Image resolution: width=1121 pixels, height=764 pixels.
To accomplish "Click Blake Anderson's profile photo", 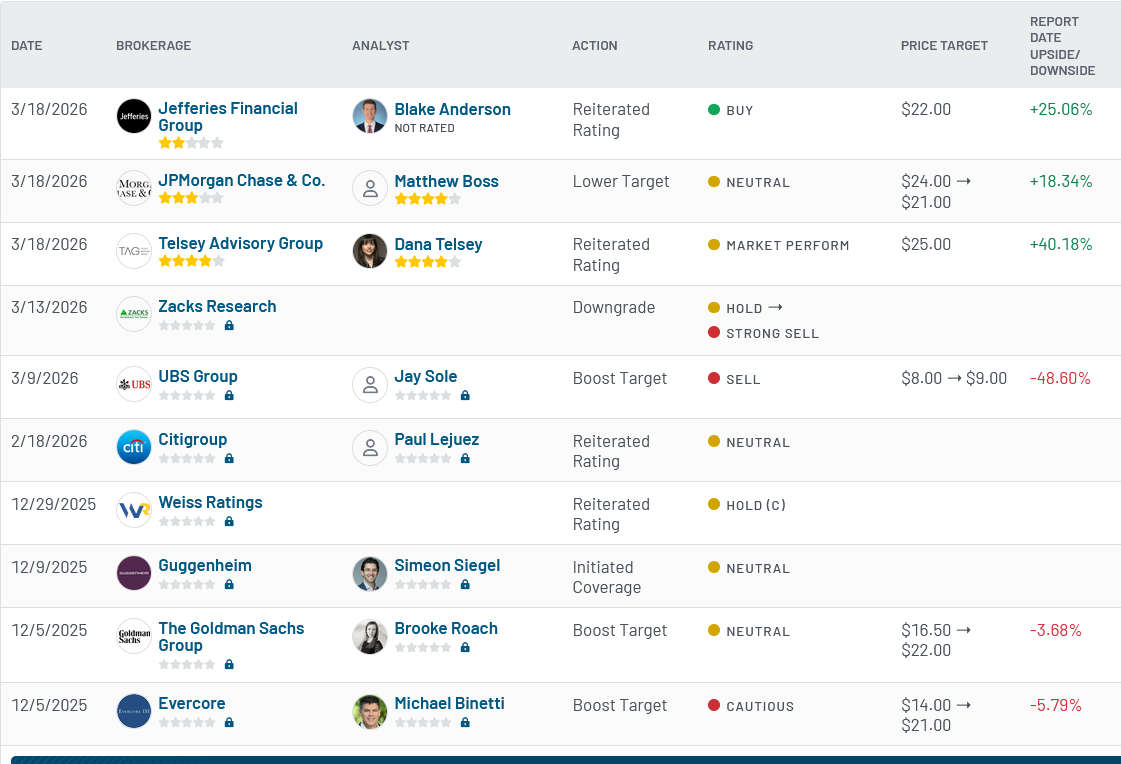I will (x=370, y=116).
